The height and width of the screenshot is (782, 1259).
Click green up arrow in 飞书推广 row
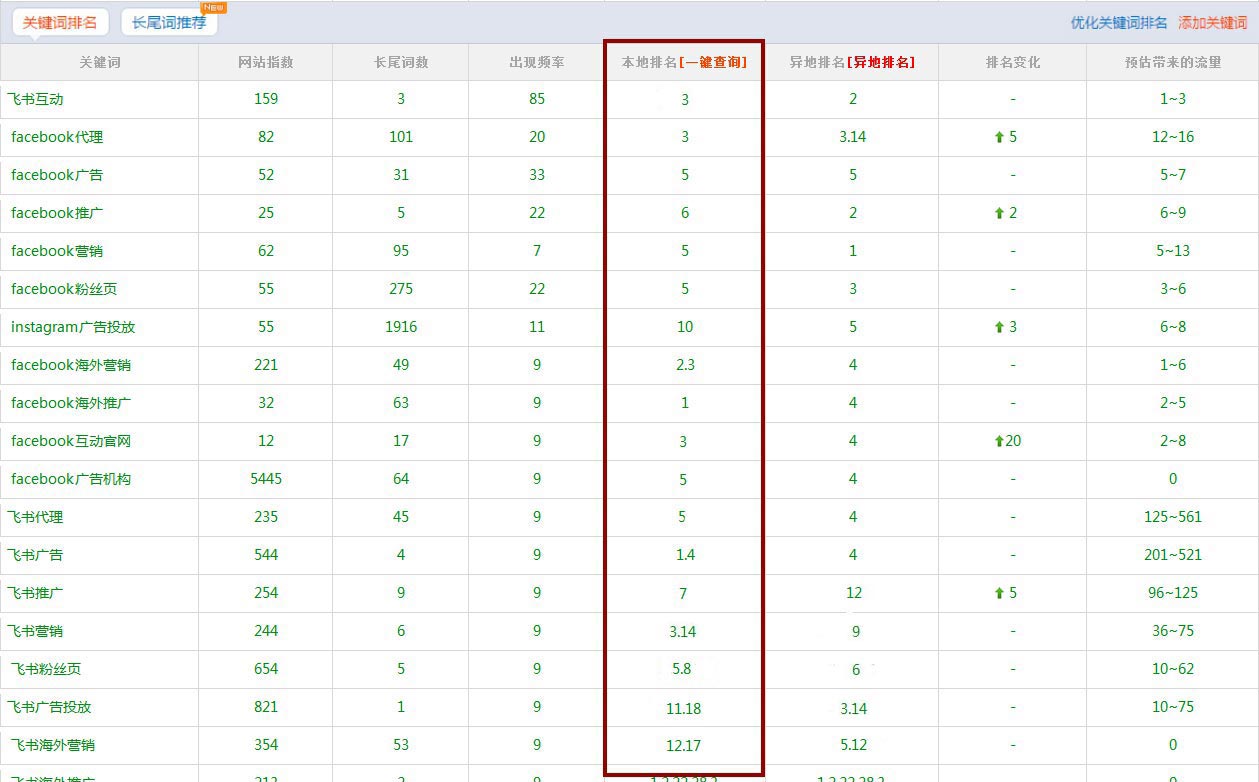click(x=999, y=593)
